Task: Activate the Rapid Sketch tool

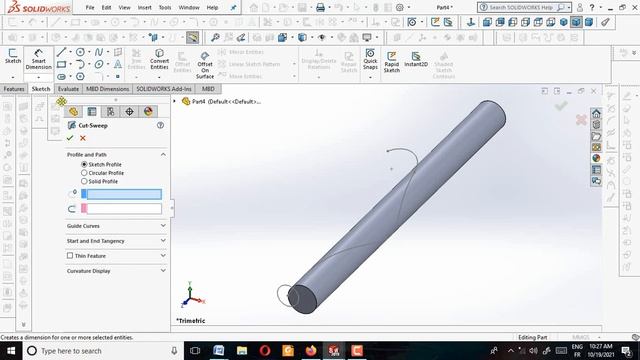Action: (391, 62)
